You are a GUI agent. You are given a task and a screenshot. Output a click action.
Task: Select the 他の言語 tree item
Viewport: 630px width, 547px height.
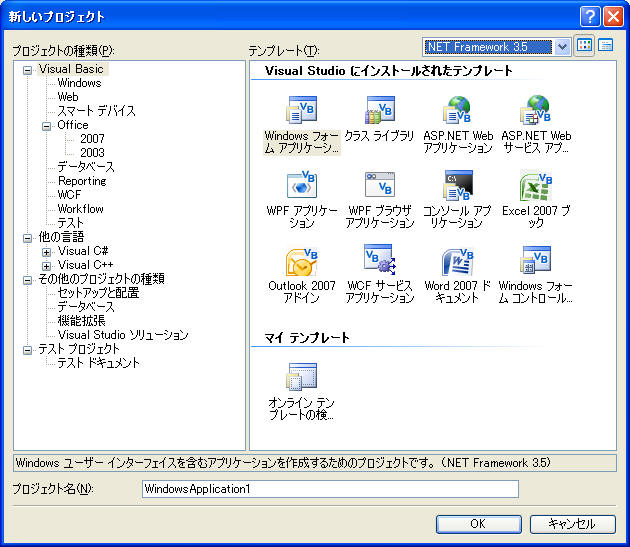point(61,237)
